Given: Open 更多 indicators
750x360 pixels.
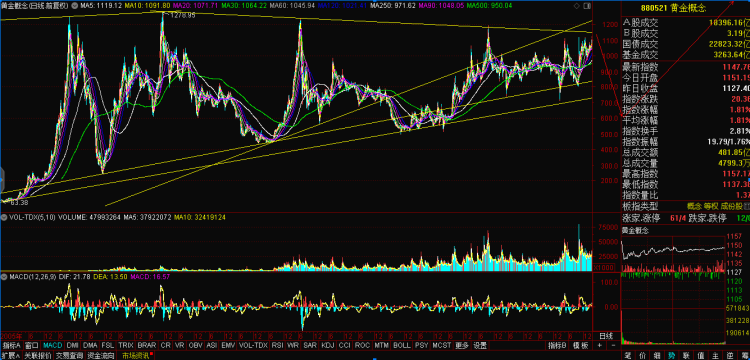Looking at the screenshot, I should pos(462,345).
